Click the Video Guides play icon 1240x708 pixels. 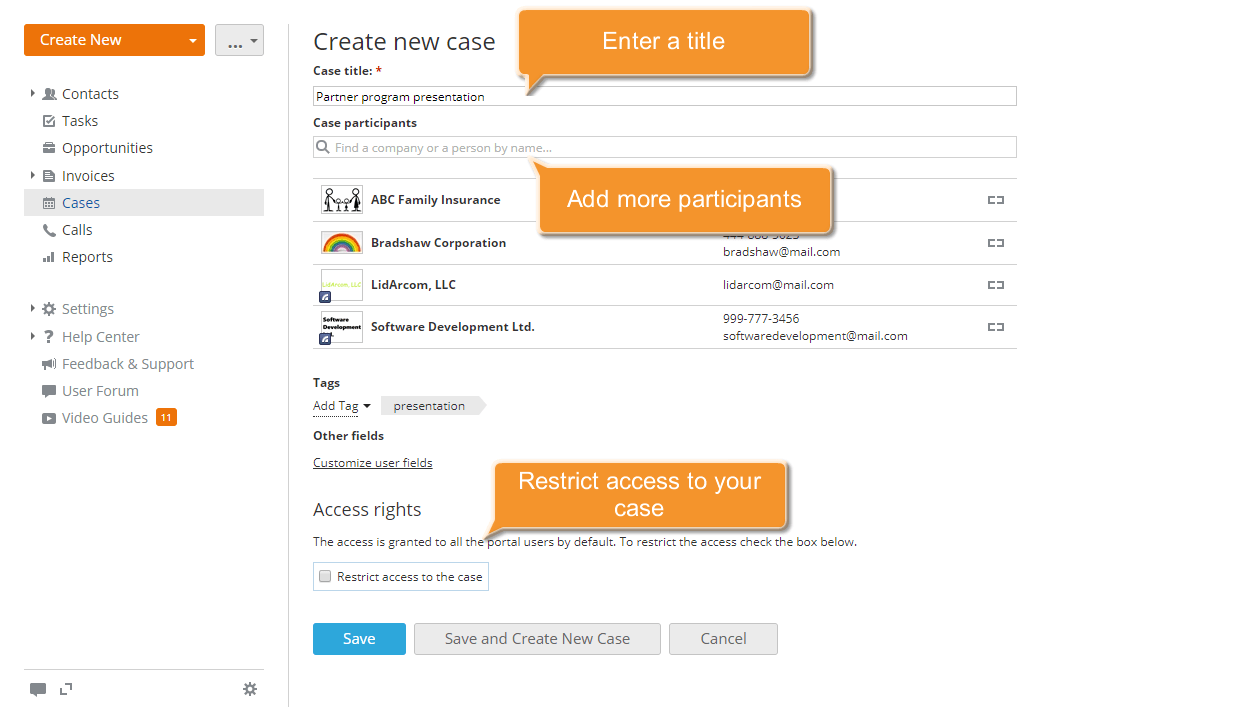pos(47,417)
